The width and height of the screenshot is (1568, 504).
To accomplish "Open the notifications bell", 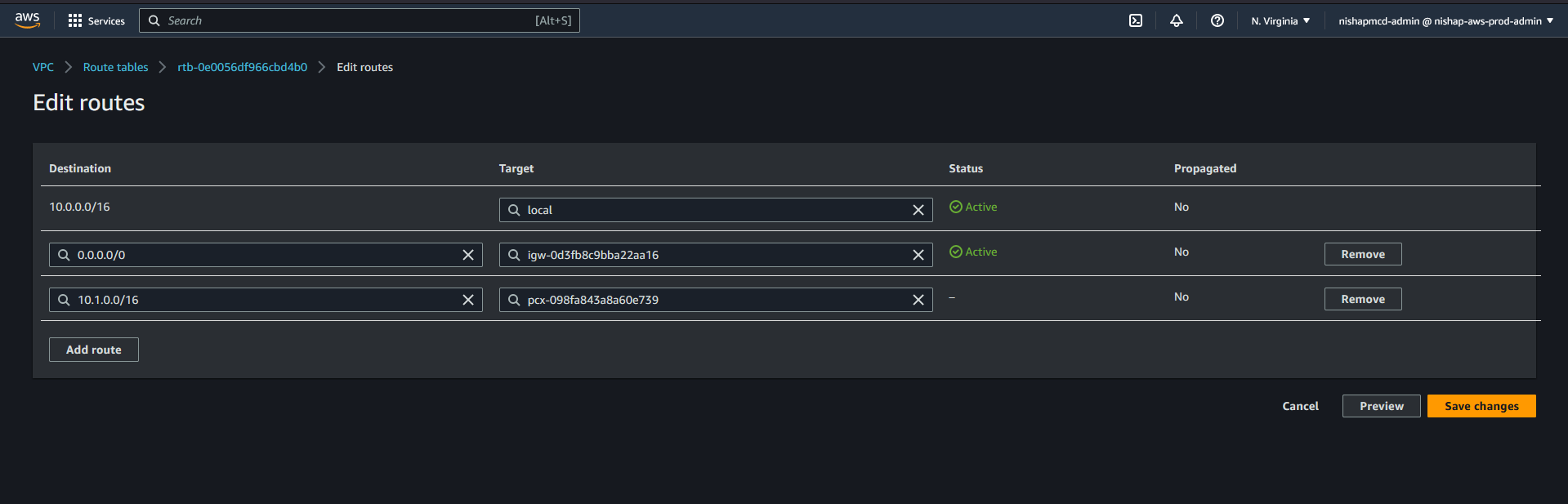I will tap(1176, 20).
